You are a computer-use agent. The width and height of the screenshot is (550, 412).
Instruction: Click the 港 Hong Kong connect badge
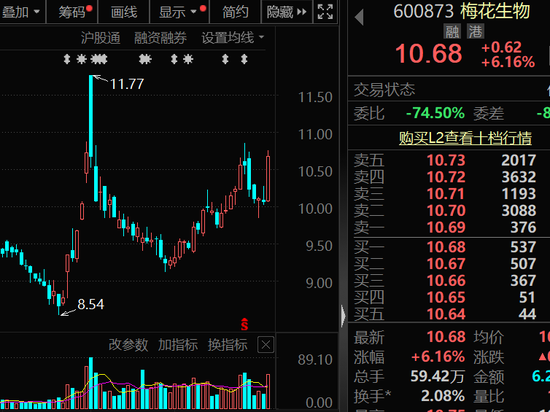click(x=475, y=32)
